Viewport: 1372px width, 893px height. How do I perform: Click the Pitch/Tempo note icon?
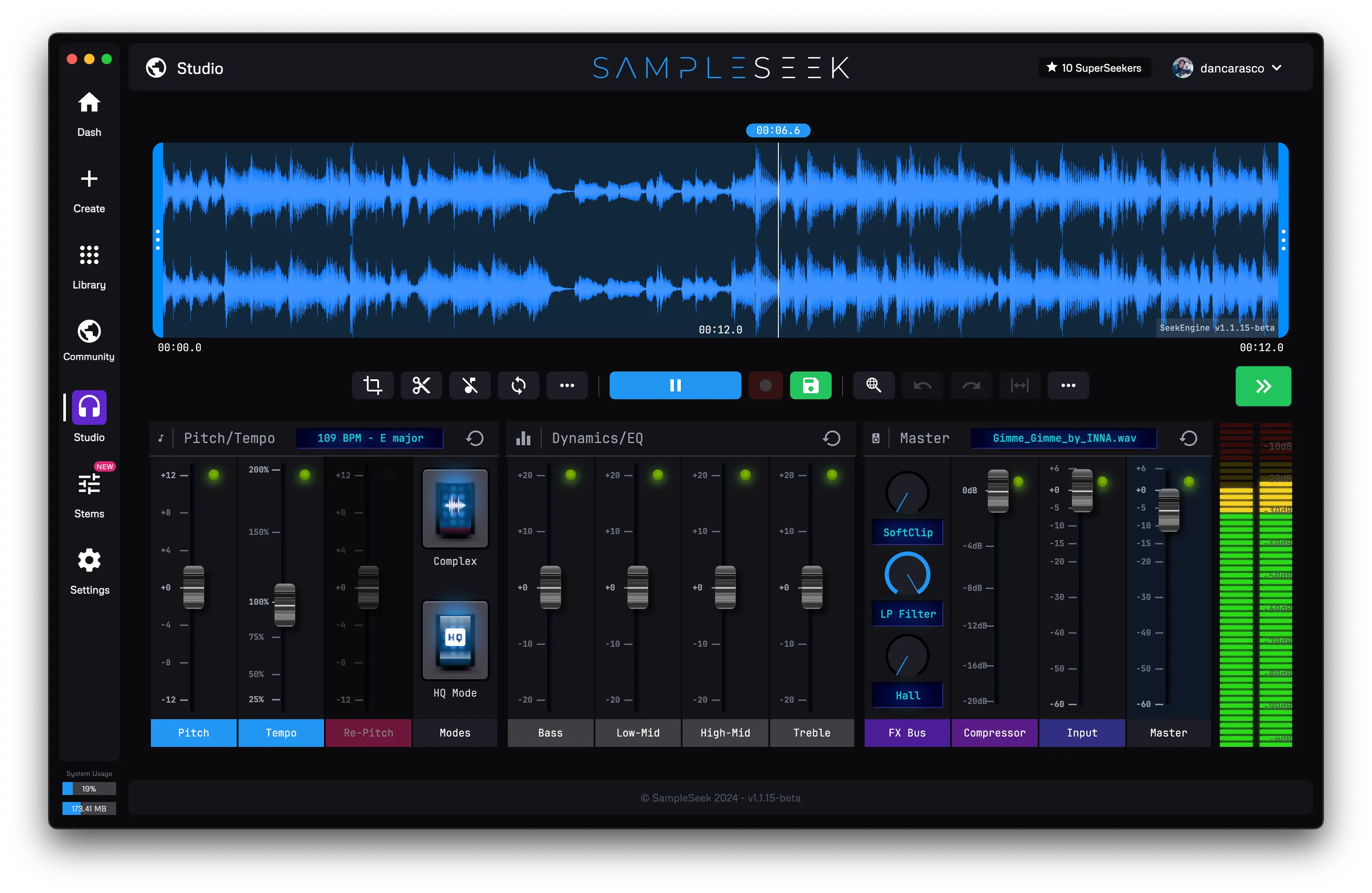(161, 438)
